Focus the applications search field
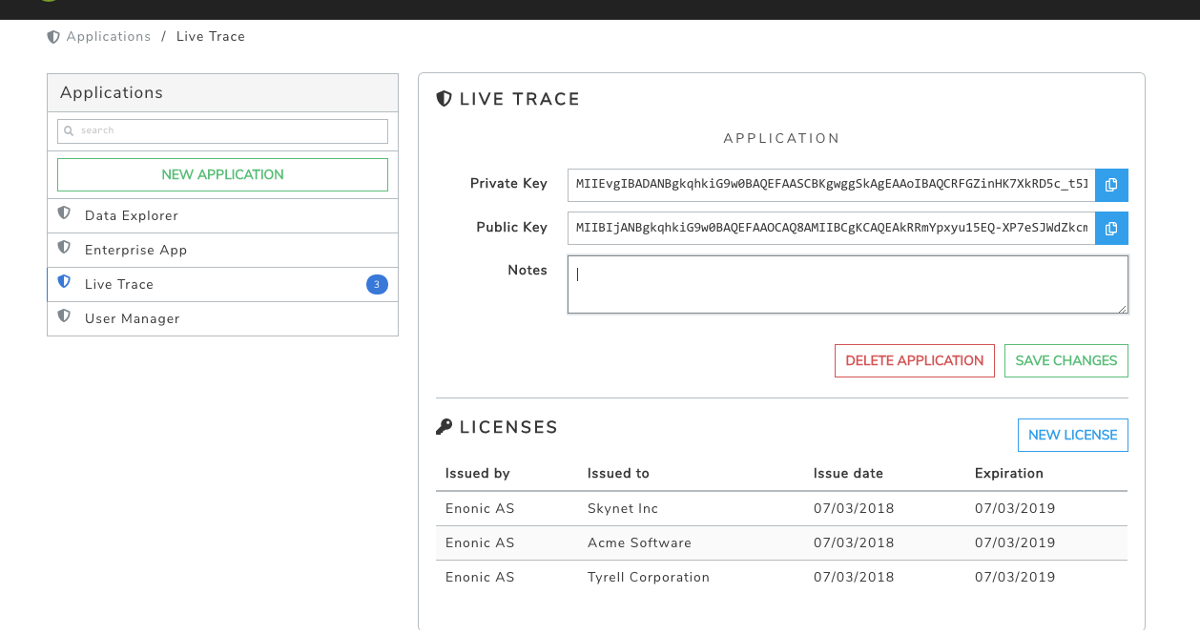1200x630 pixels. click(x=223, y=131)
